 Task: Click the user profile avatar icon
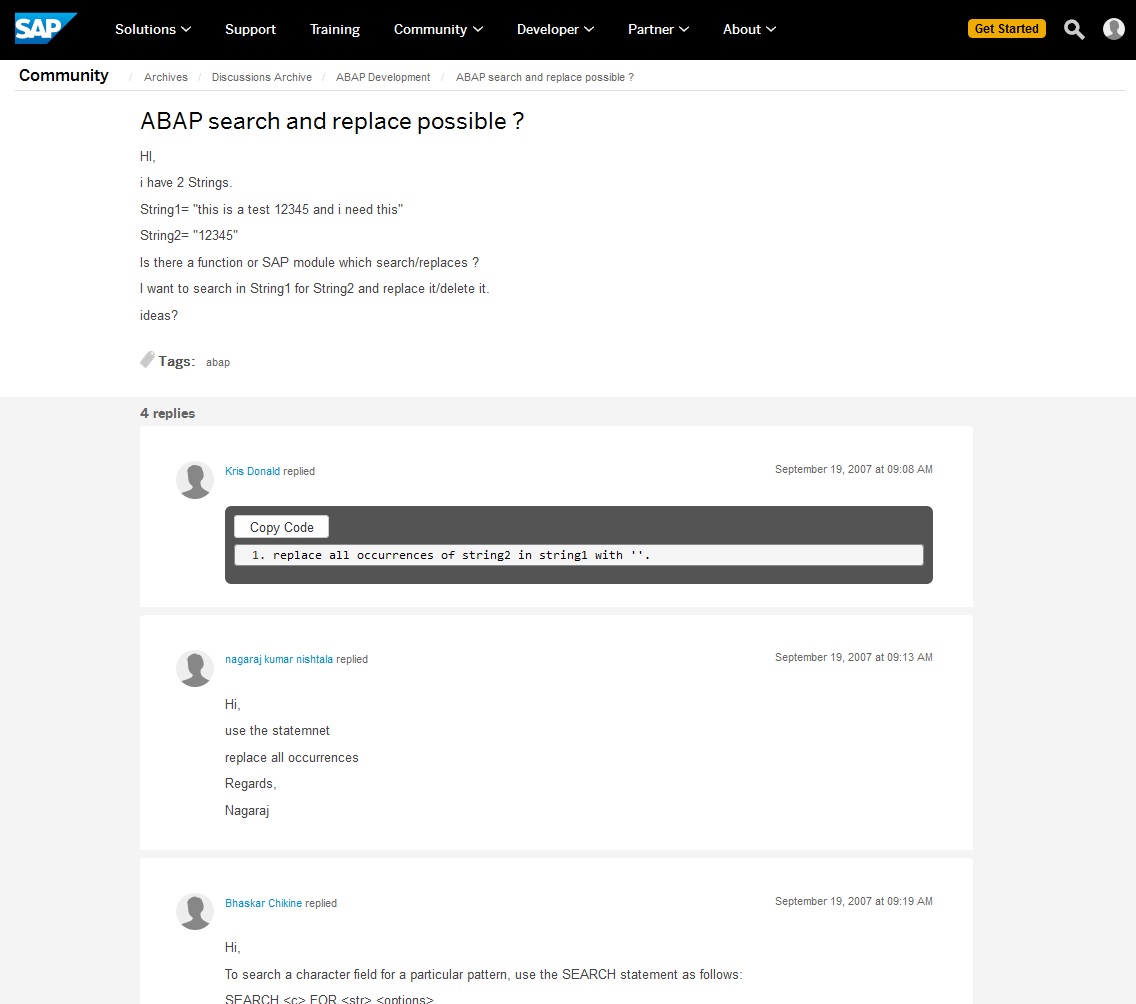(1113, 29)
